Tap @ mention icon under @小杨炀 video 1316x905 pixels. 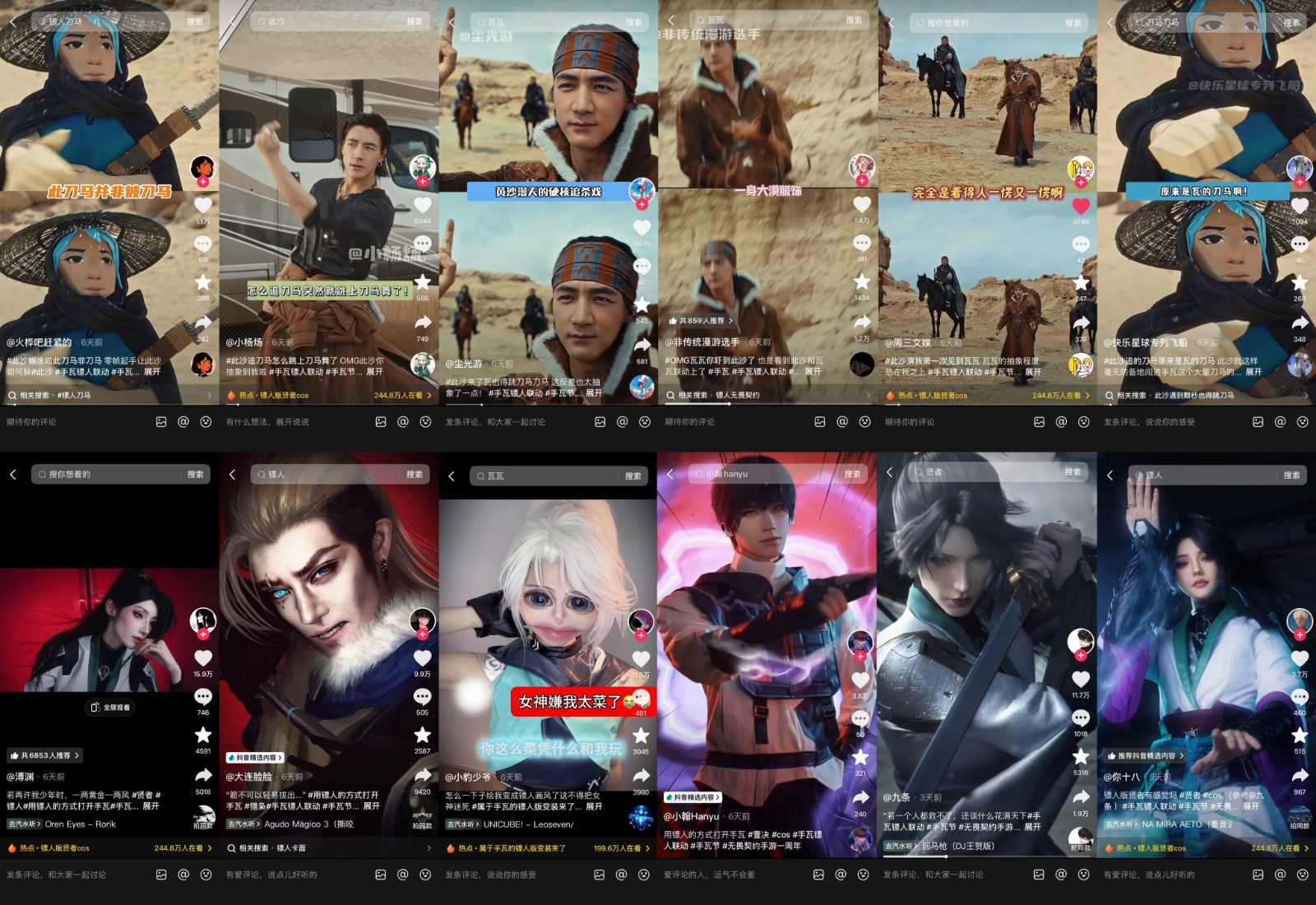pos(403,421)
